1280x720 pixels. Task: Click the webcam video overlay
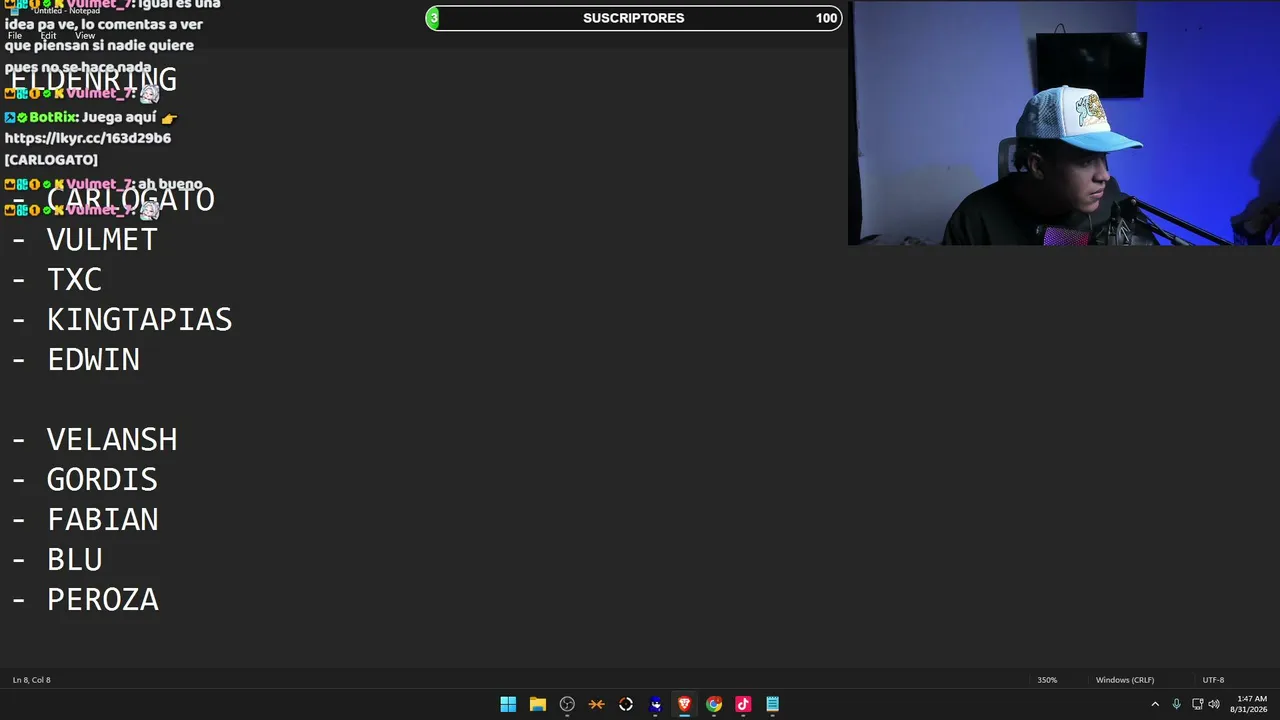pyautogui.click(x=1064, y=123)
